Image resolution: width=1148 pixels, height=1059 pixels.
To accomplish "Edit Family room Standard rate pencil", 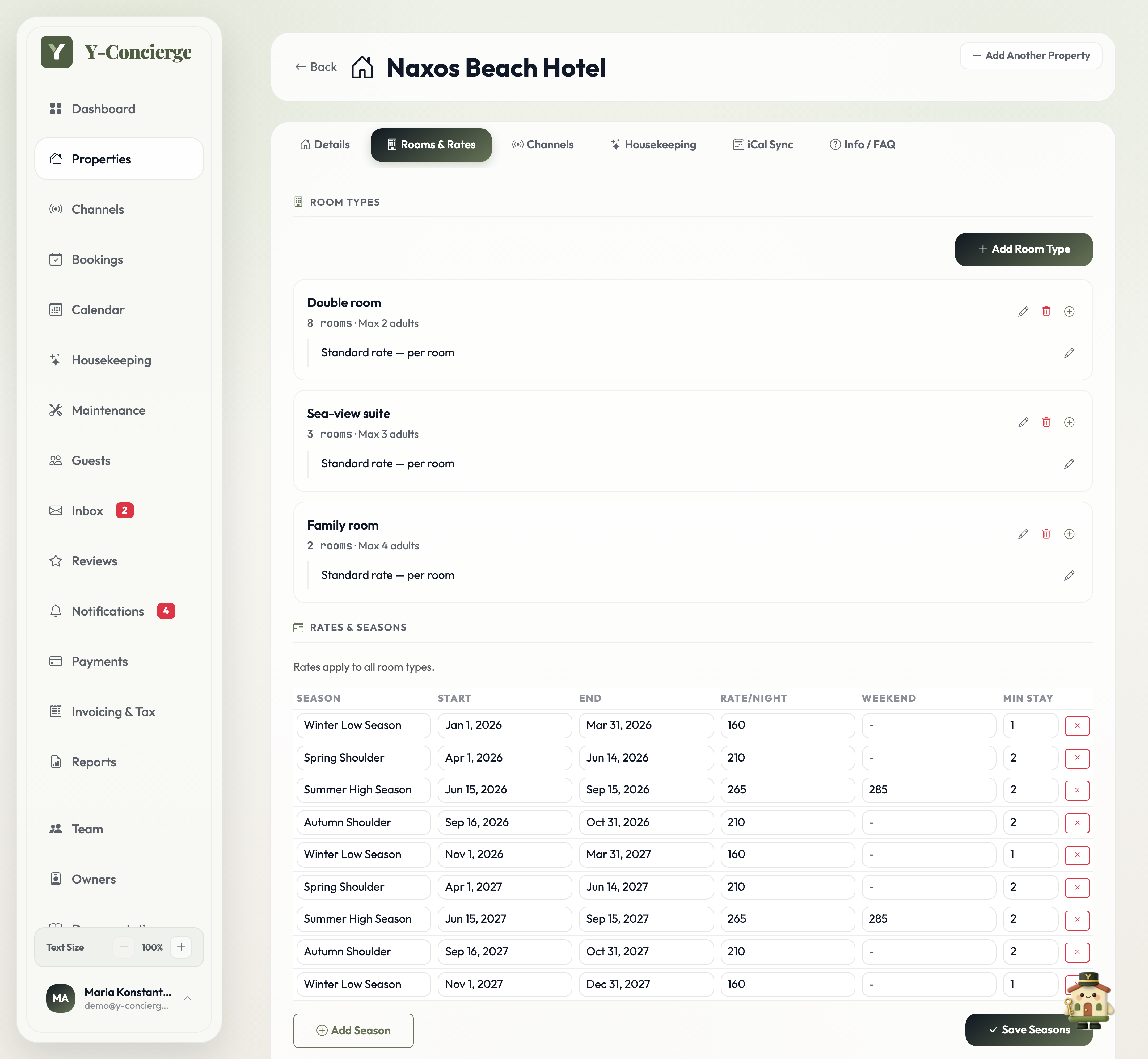I will pos(1069,575).
